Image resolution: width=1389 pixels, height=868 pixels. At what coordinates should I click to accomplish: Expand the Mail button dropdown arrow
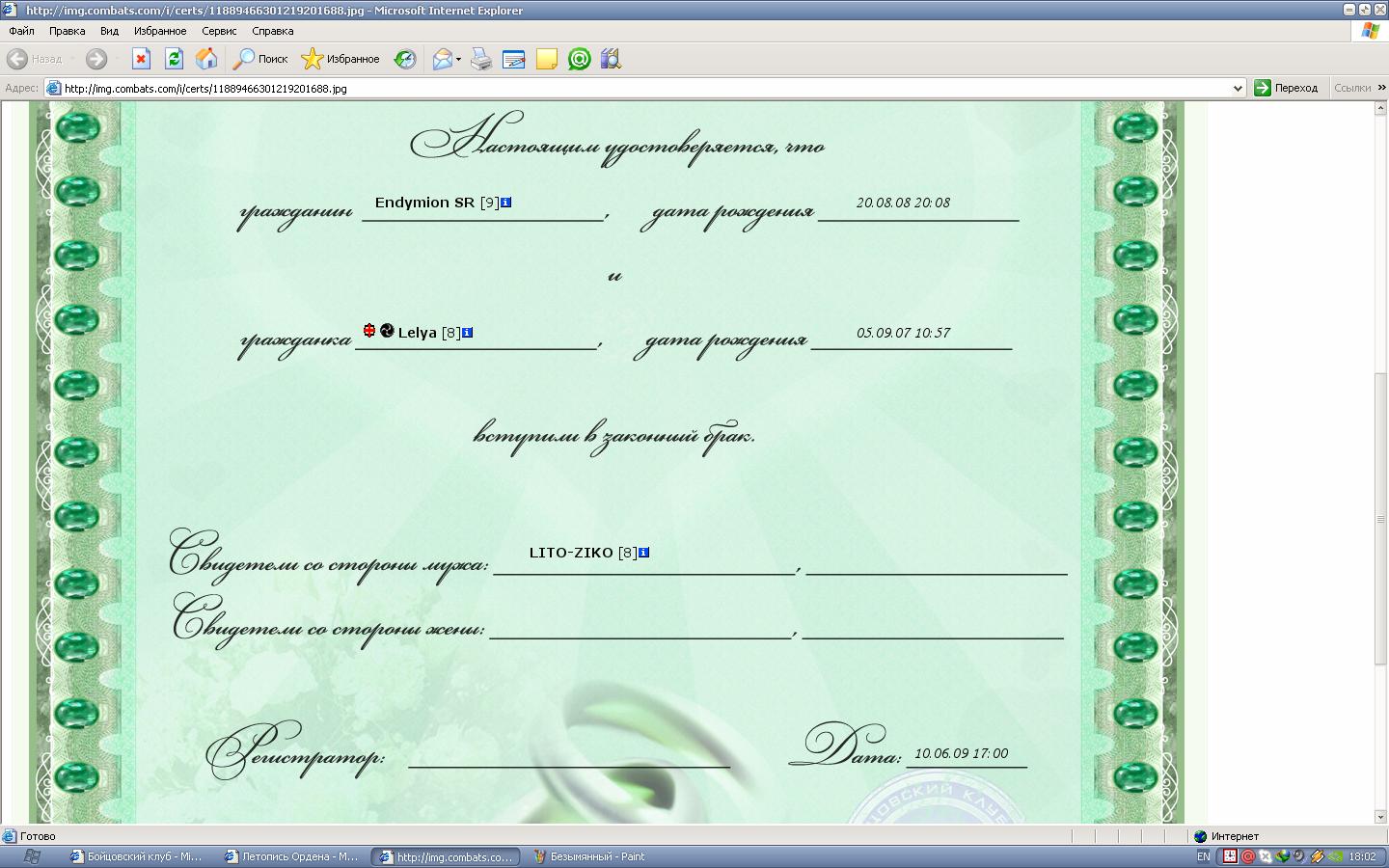tap(458, 59)
